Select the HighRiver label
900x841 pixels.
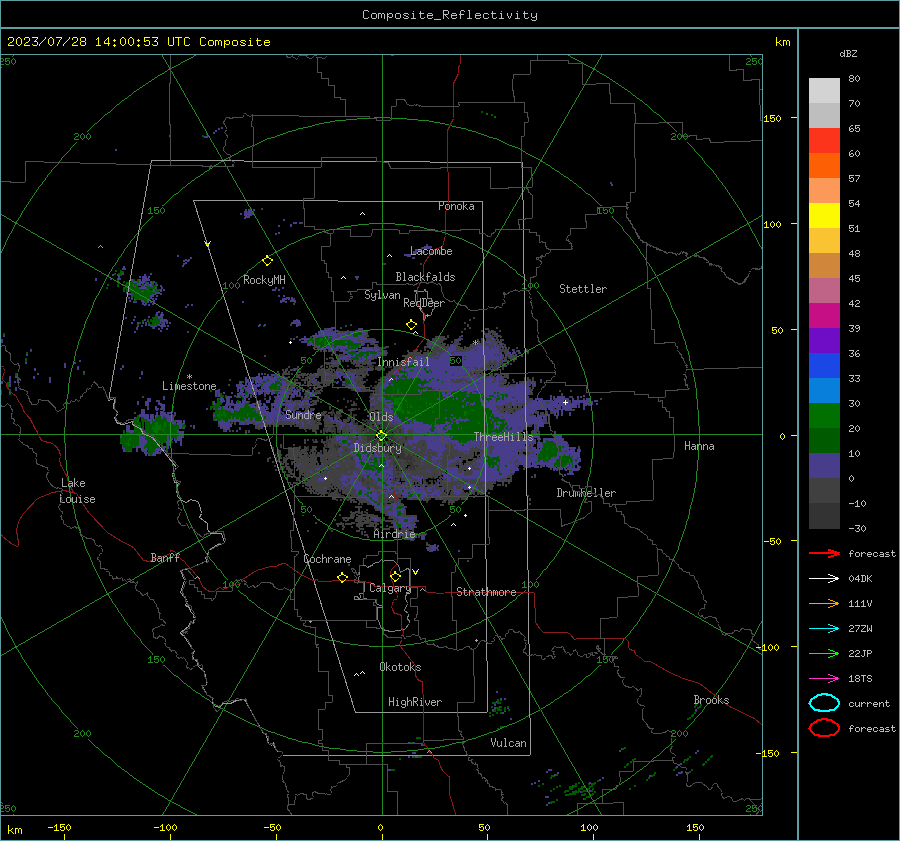click(x=414, y=702)
